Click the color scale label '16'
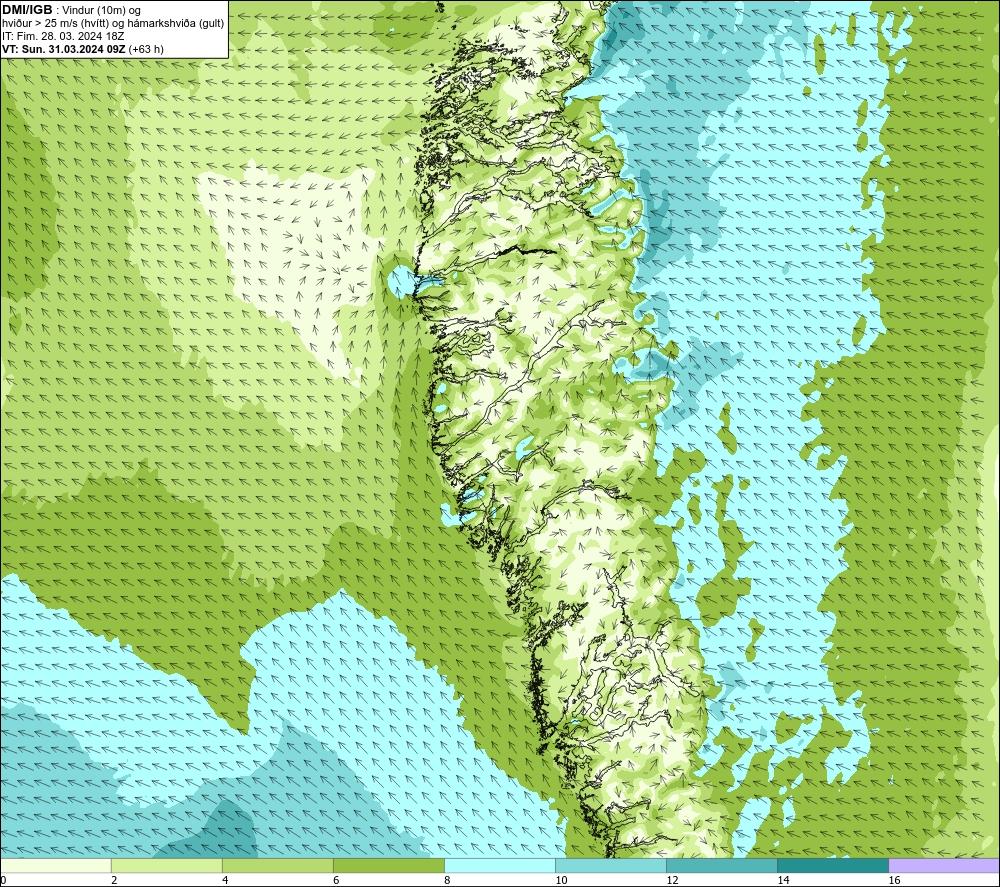This screenshot has height=887, width=1000. click(x=894, y=881)
